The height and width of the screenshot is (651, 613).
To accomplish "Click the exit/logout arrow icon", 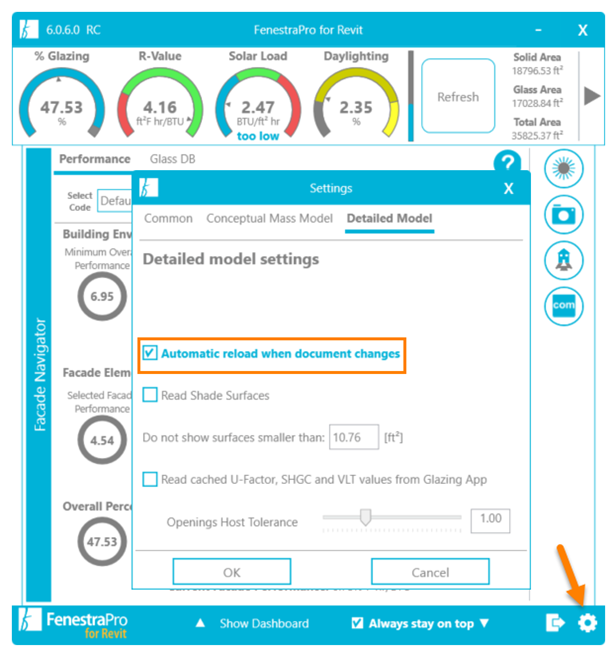I will (555, 623).
